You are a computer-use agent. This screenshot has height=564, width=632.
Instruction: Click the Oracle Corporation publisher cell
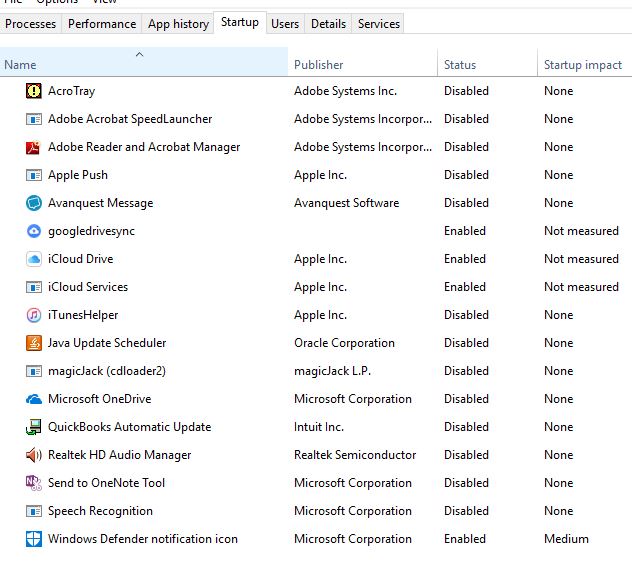tap(344, 343)
